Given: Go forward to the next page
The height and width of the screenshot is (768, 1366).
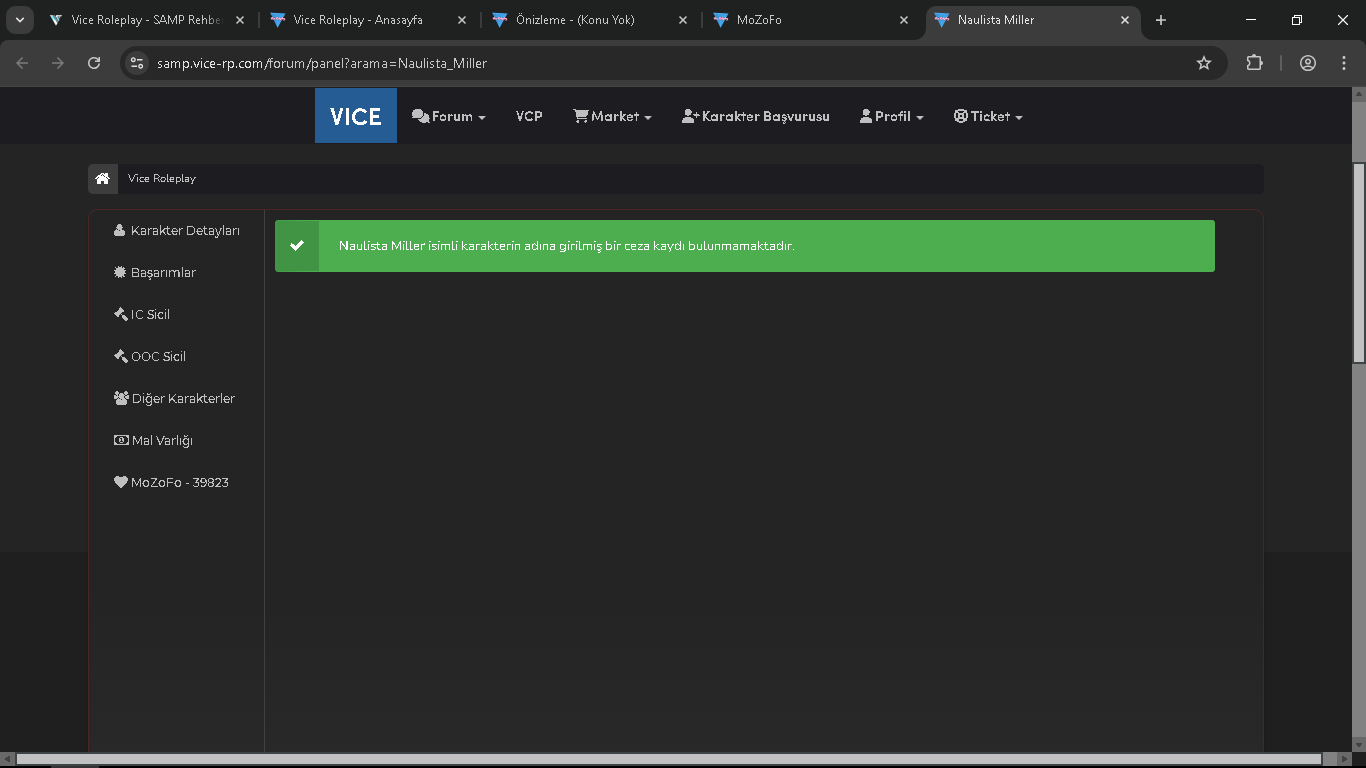Looking at the screenshot, I should point(58,63).
